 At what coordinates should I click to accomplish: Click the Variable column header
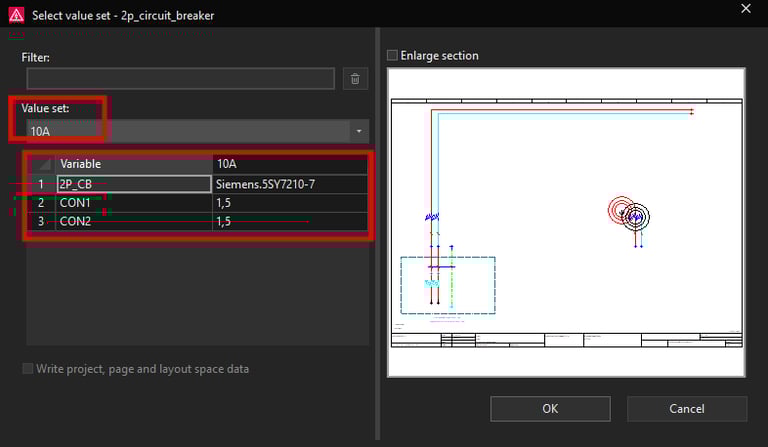[x=134, y=164]
